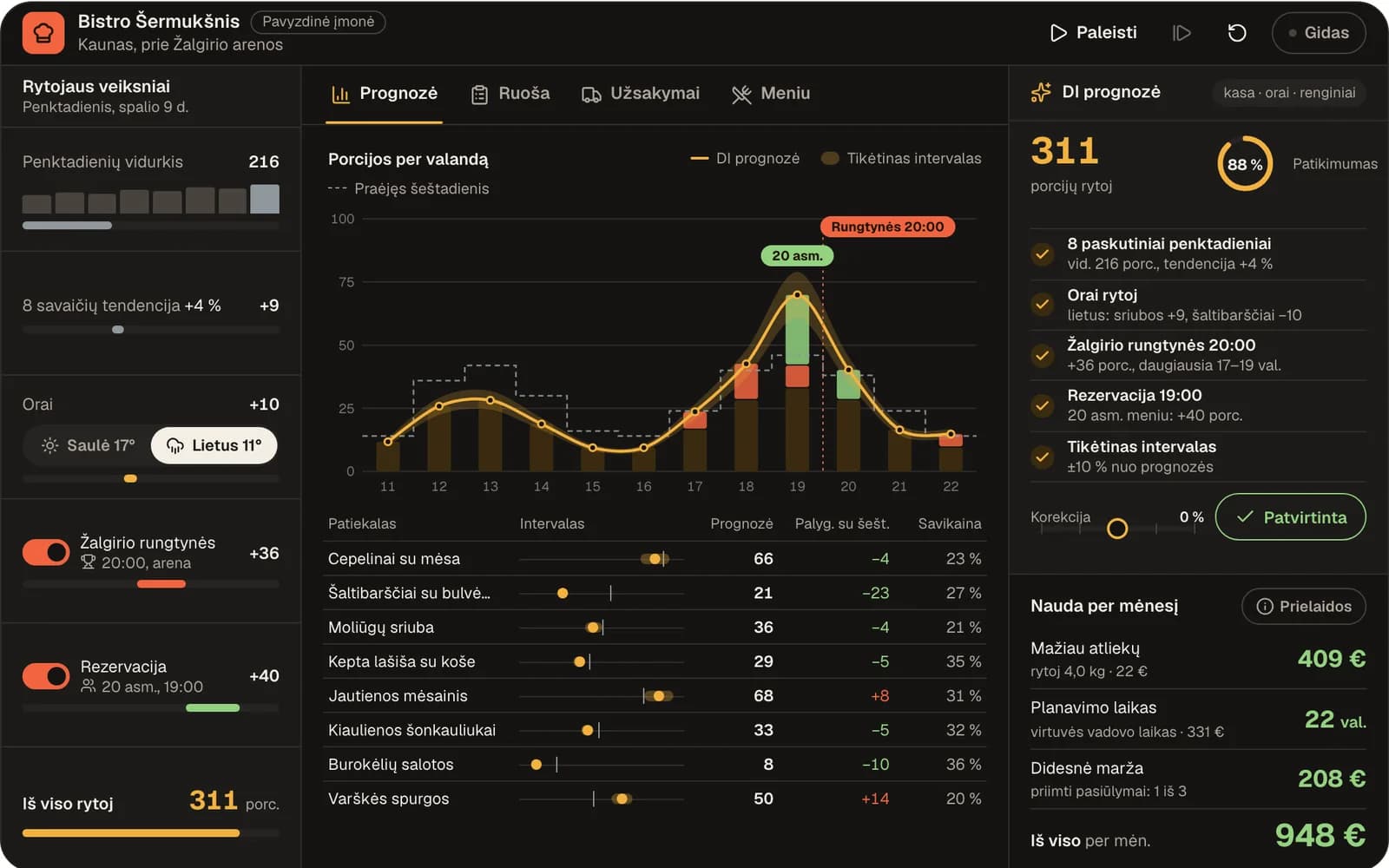The image size is (1389, 868).
Task: Click the Korekcija slider handle
Action: pos(1117,528)
